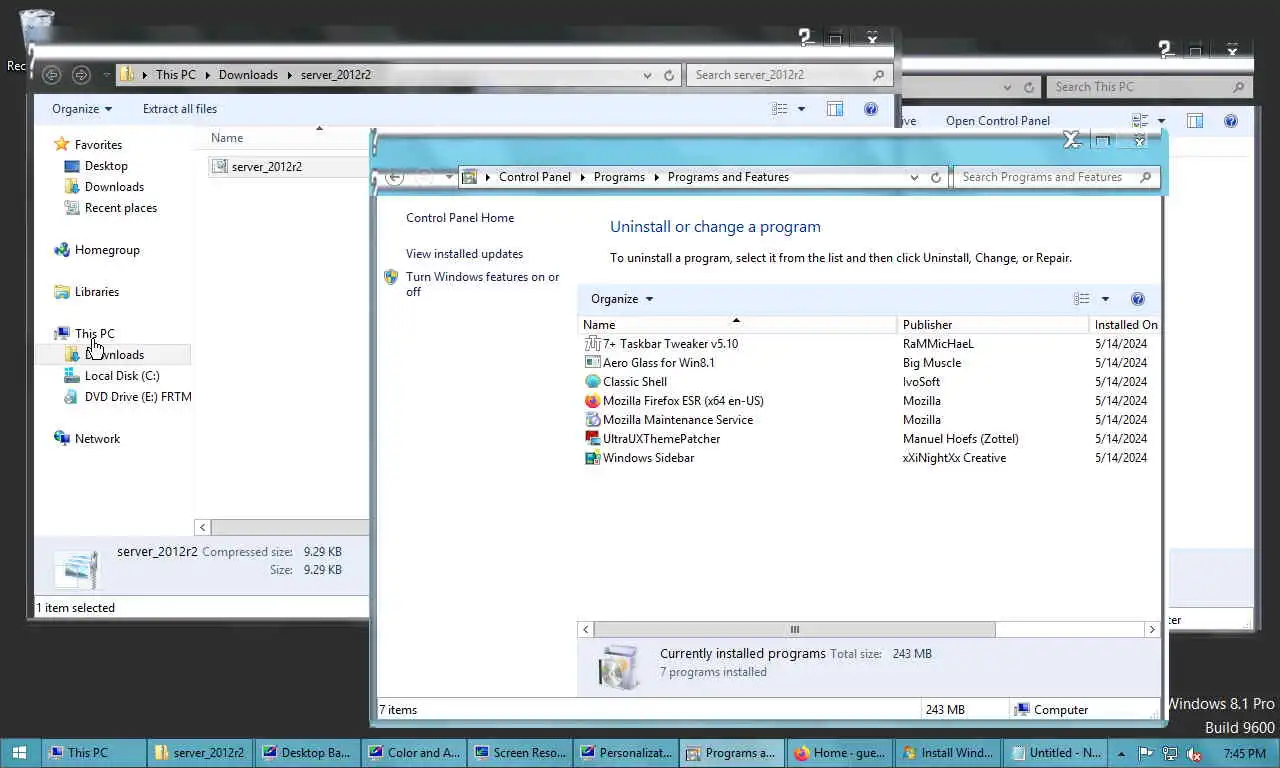Screen dimensions: 1280x768
Task: Switch to Untitled Notepad taskbar window
Action: tap(1054, 753)
